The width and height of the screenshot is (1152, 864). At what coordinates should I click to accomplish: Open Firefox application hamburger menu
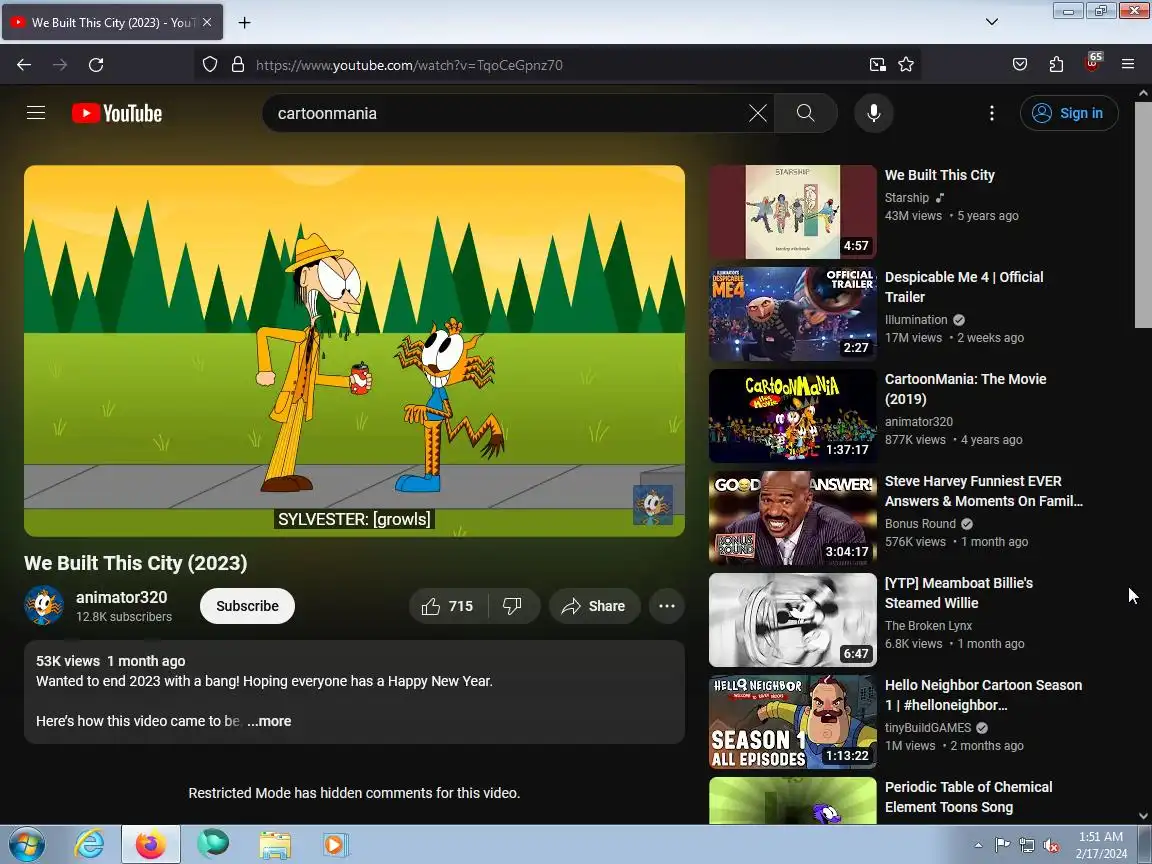click(x=1128, y=65)
